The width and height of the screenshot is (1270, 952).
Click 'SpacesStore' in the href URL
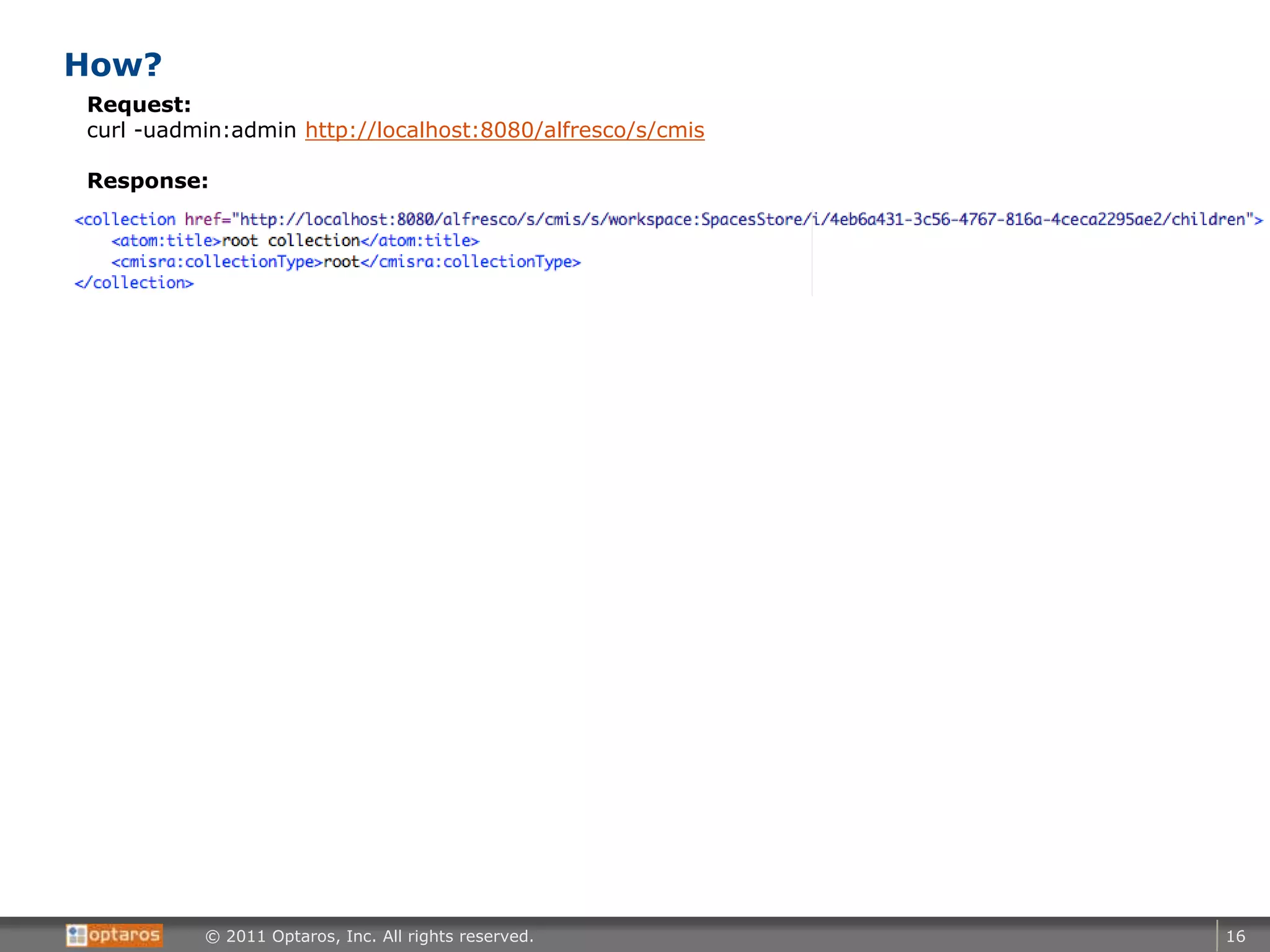point(752,219)
